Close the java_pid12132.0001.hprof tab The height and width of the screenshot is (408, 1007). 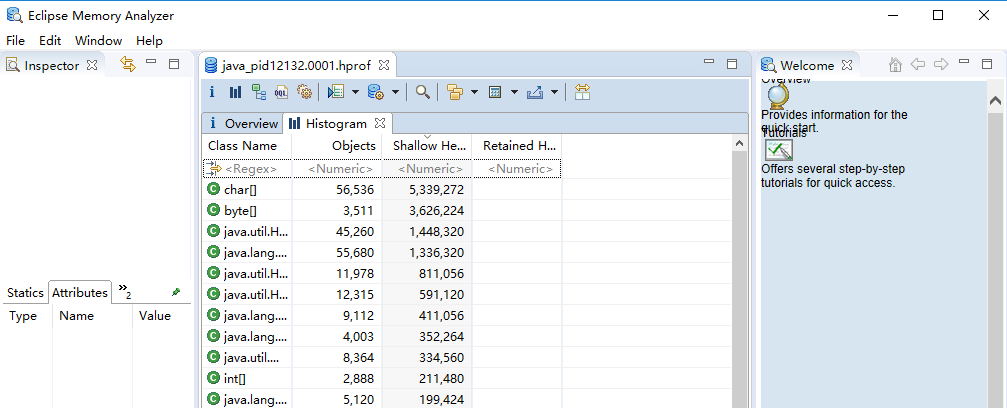point(383,64)
